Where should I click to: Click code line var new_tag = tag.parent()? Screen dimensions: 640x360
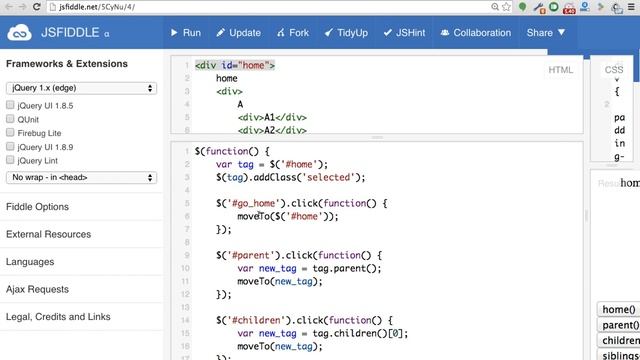point(309,269)
